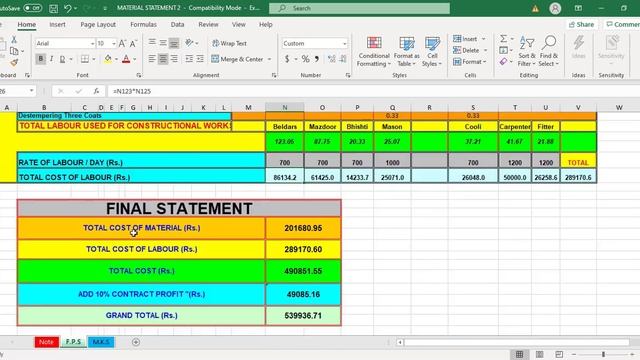
Task: Click Merge & Center
Action: (238, 59)
